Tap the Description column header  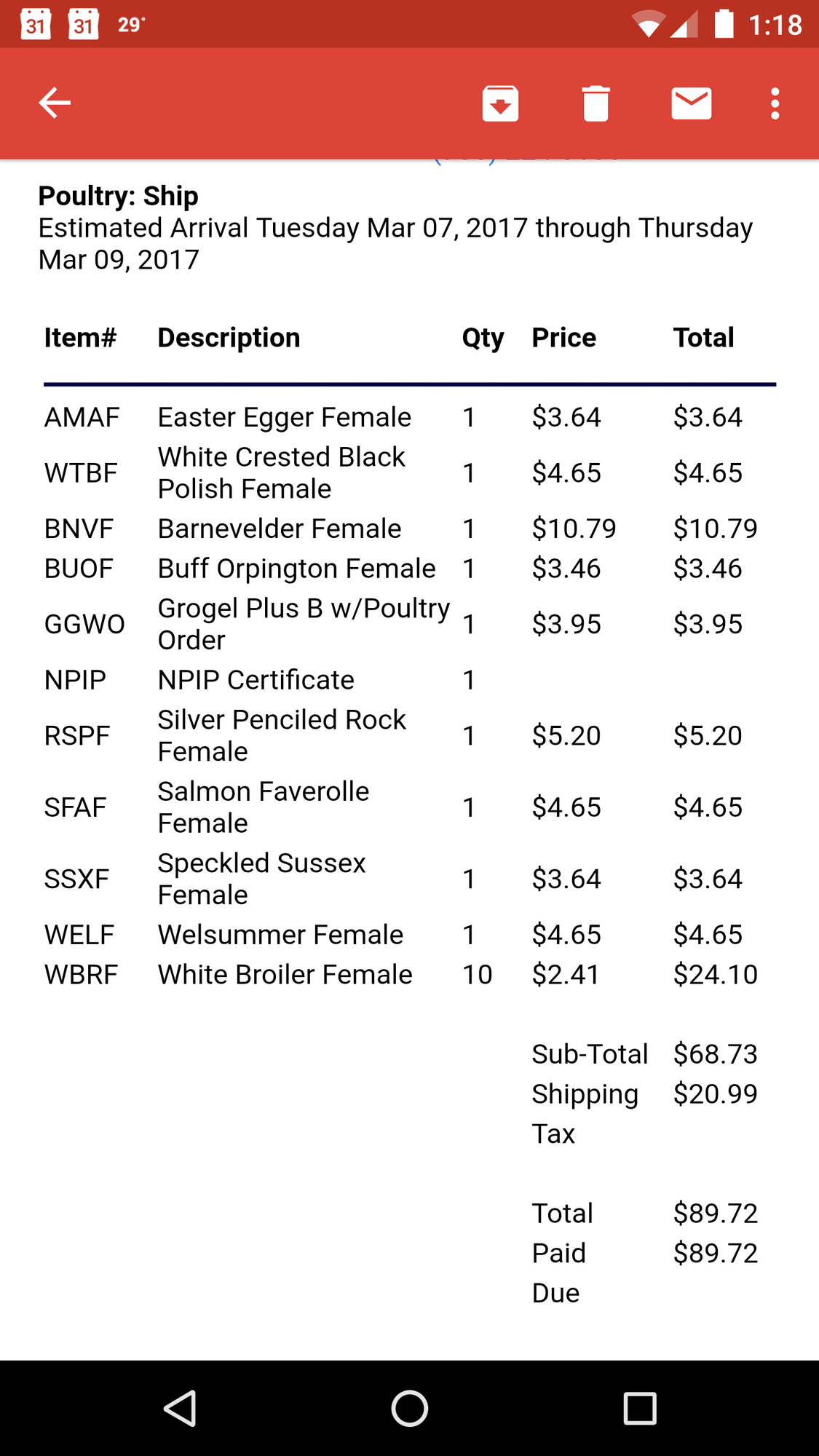pyautogui.click(x=229, y=338)
